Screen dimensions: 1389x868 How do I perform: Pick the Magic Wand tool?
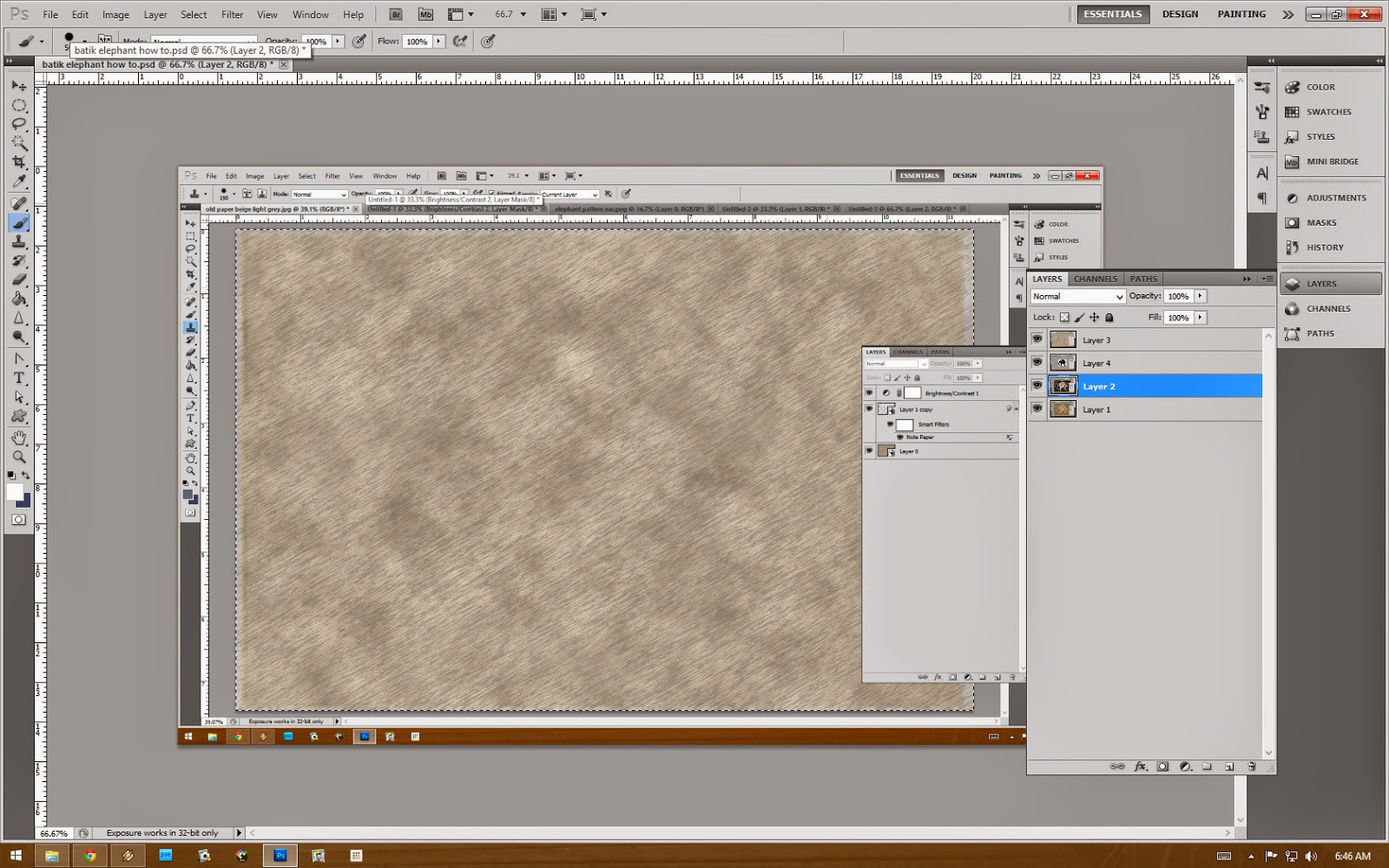[18, 143]
